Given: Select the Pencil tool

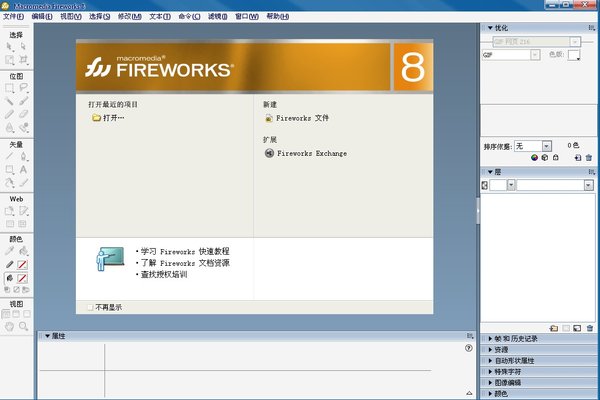Looking at the screenshot, I should pos(10,114).
